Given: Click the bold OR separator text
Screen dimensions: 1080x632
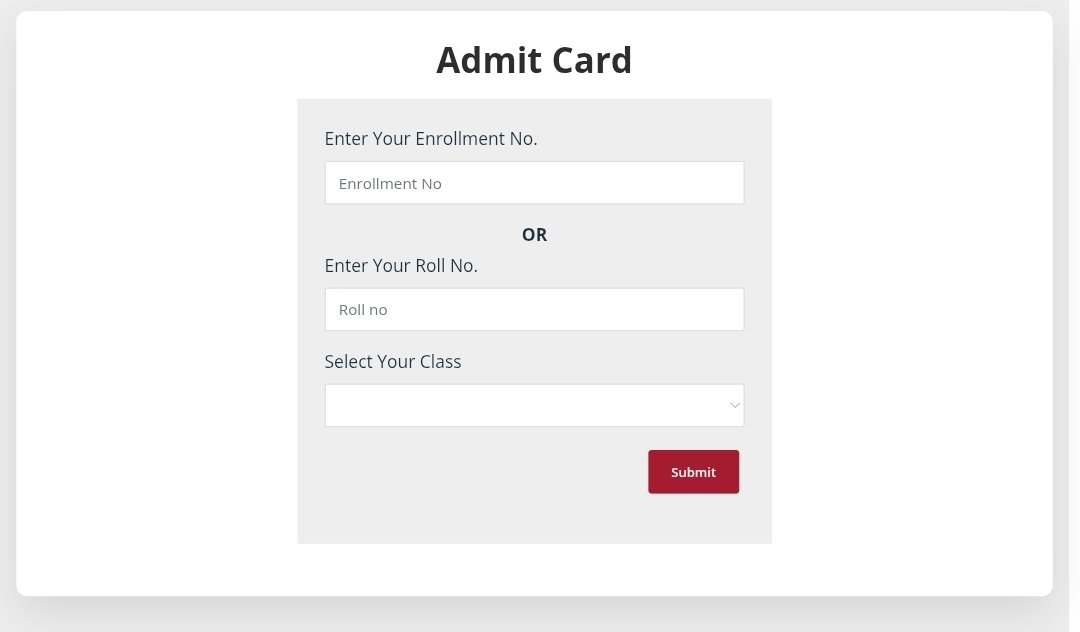Looking at the screenshot, I should tap(534, 235).
